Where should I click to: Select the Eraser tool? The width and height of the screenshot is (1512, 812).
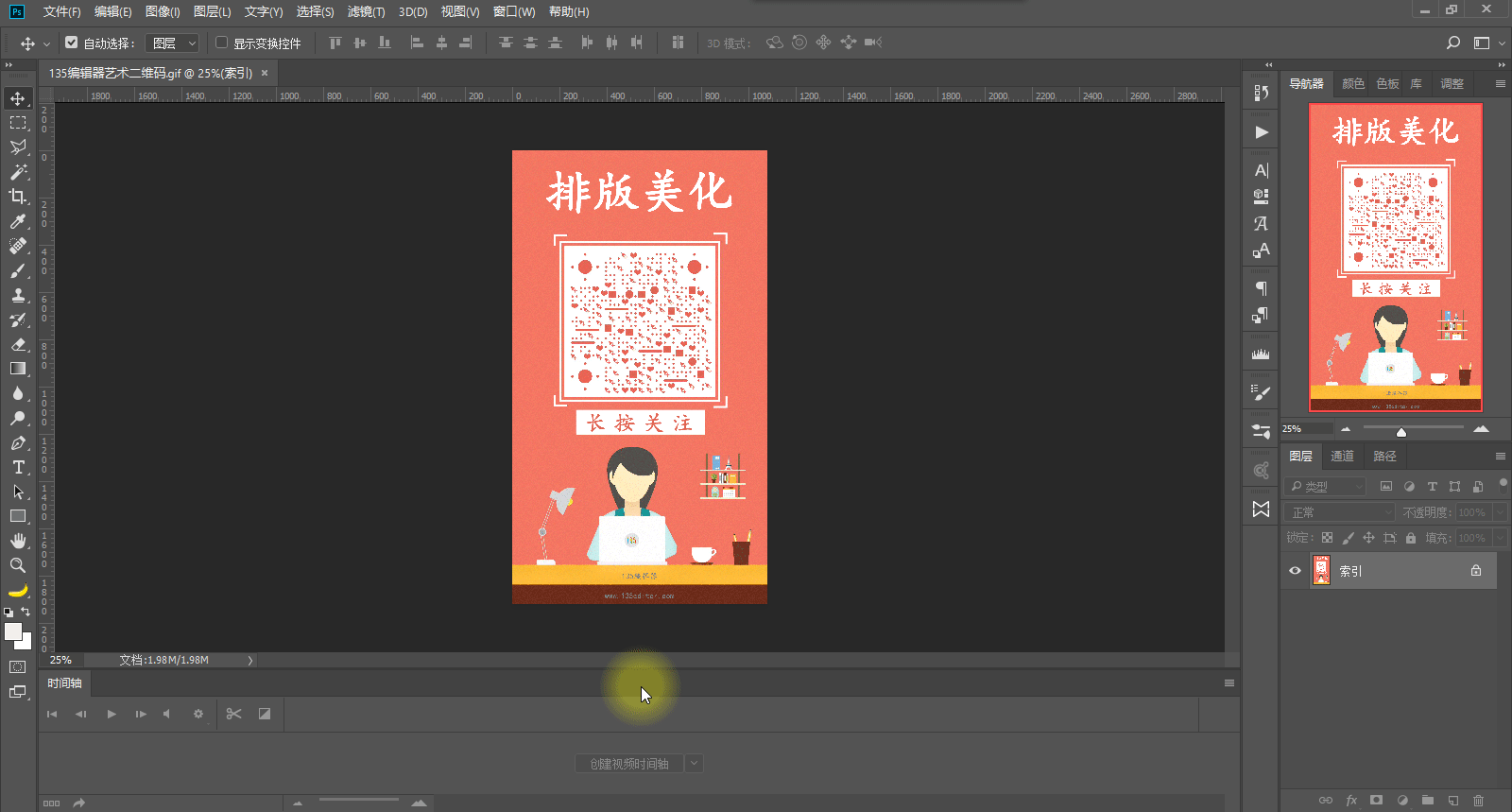[x=18, y=344]
